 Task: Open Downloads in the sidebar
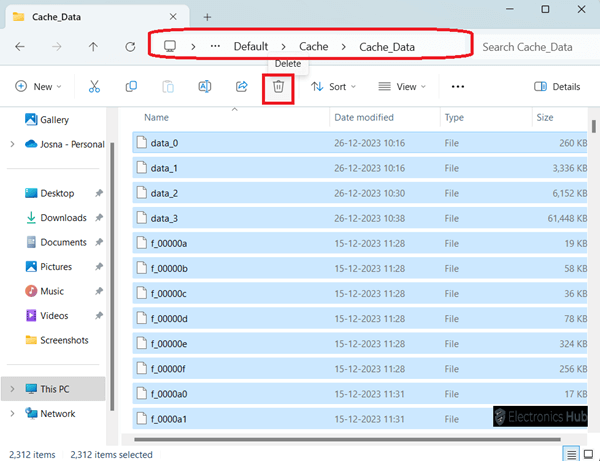coord(56,218)
